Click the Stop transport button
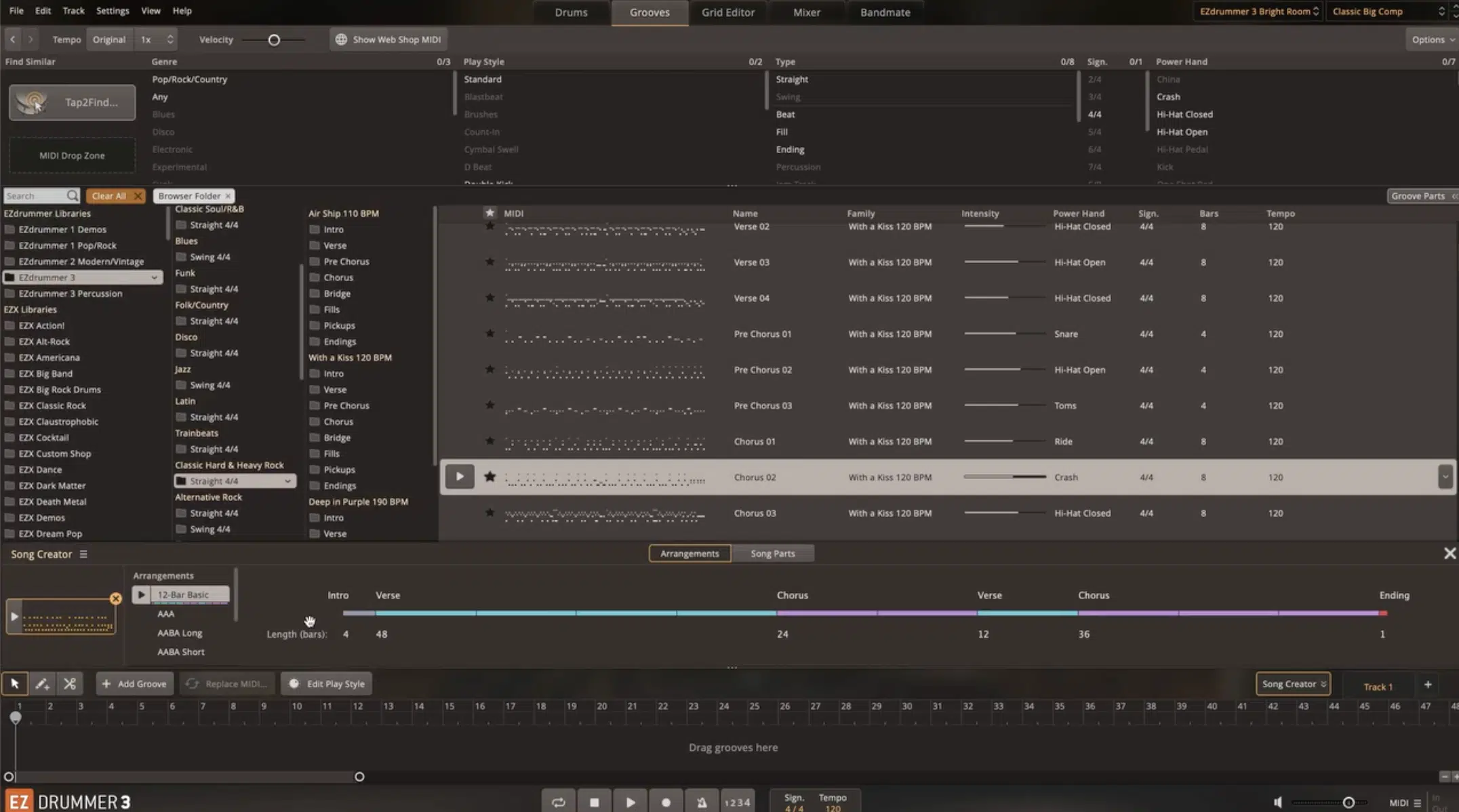Screen dimensions: 1459x812 pyautogui.click(x=594, y=802)
